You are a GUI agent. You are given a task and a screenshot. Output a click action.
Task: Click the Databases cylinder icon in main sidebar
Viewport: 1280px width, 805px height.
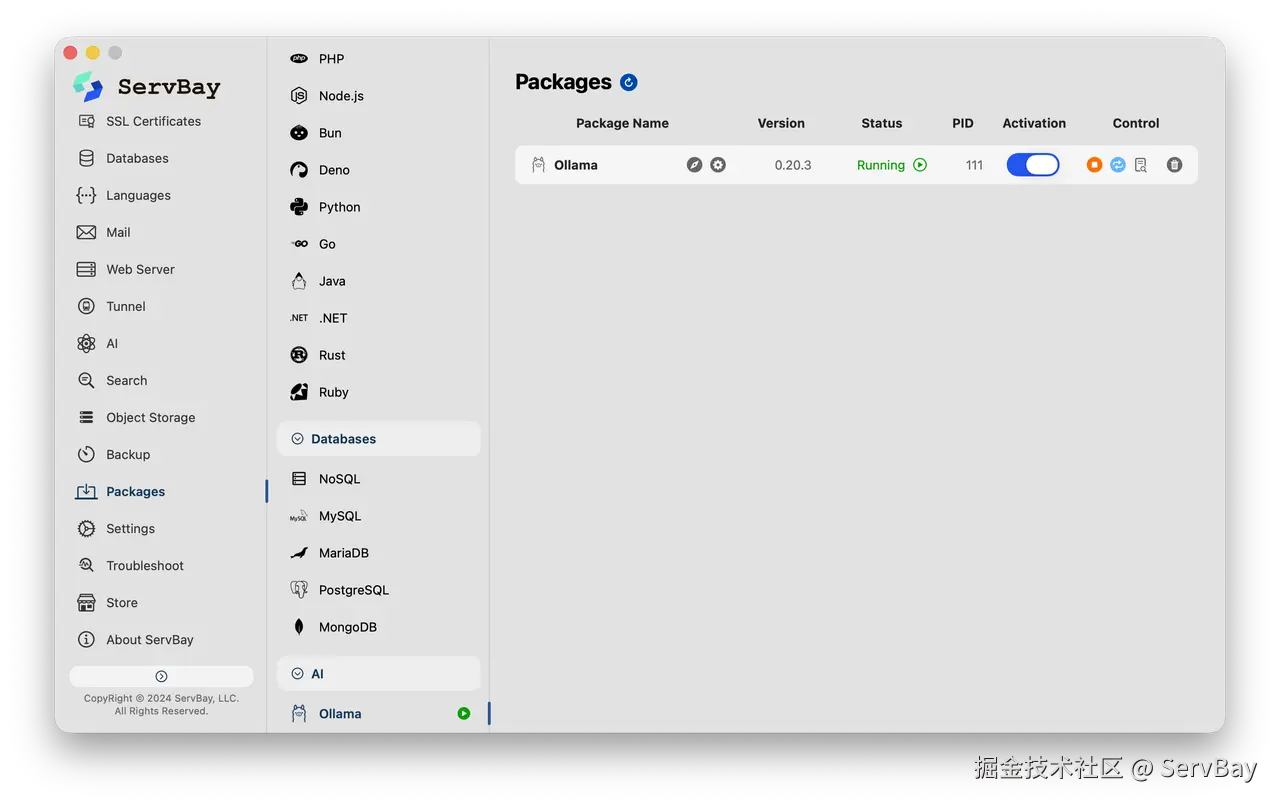tap(87, 158)
